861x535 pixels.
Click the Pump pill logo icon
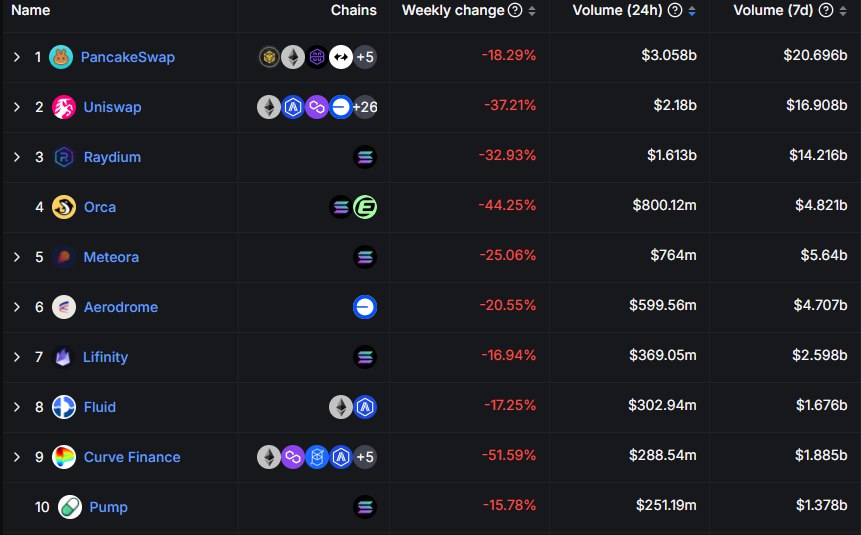point(70,507)
